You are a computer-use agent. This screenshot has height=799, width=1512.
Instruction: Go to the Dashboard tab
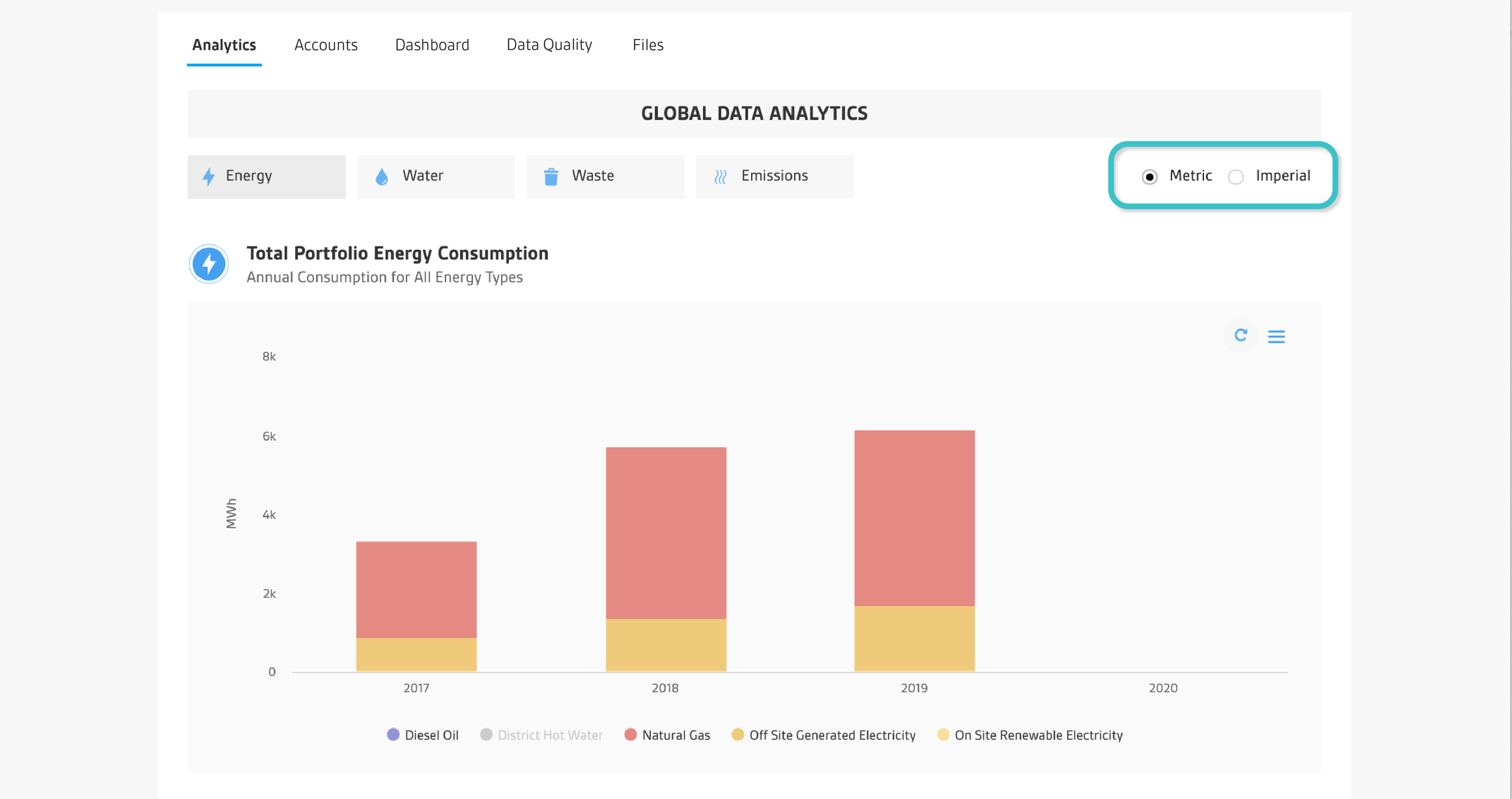click(x=432, y=45)
